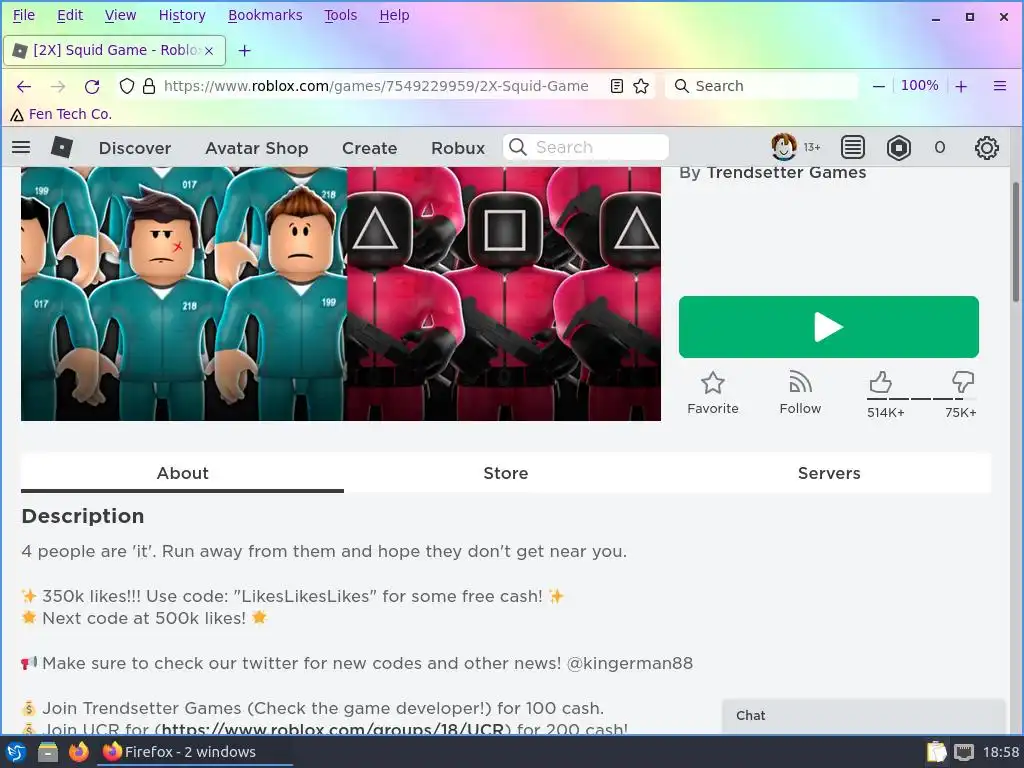Reload the current page

coord(92,86)
